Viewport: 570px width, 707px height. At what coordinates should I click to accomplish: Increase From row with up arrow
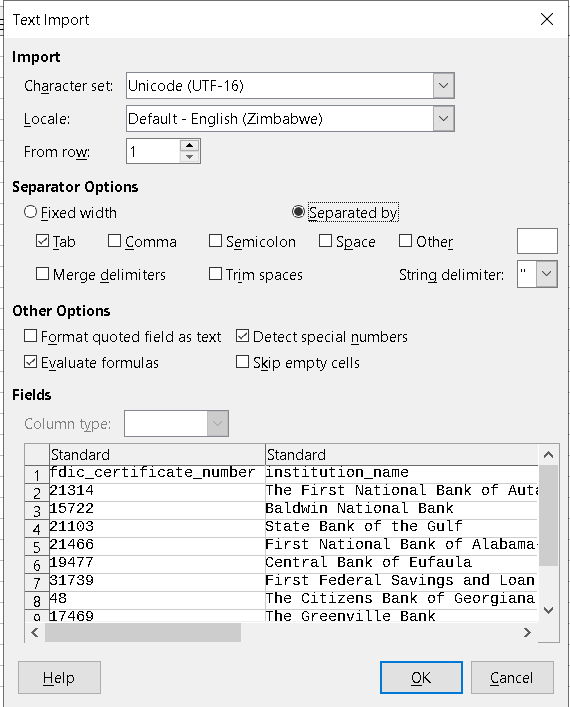pos(189,146)
